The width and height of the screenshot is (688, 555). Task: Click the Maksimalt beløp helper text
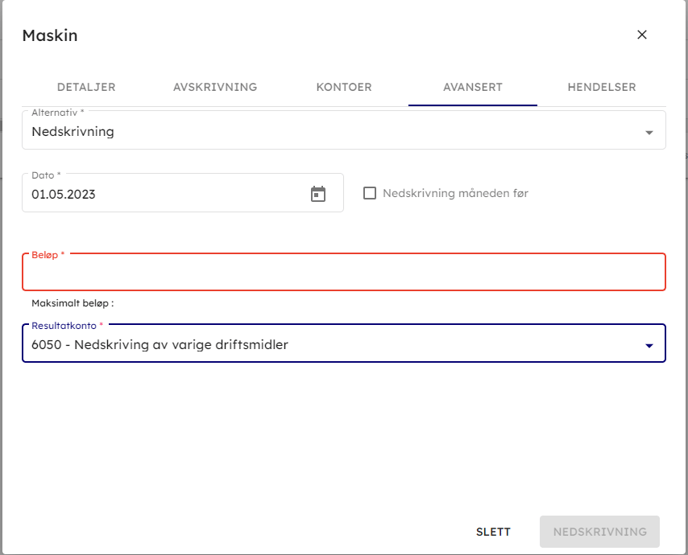click(x=73, y=303)
